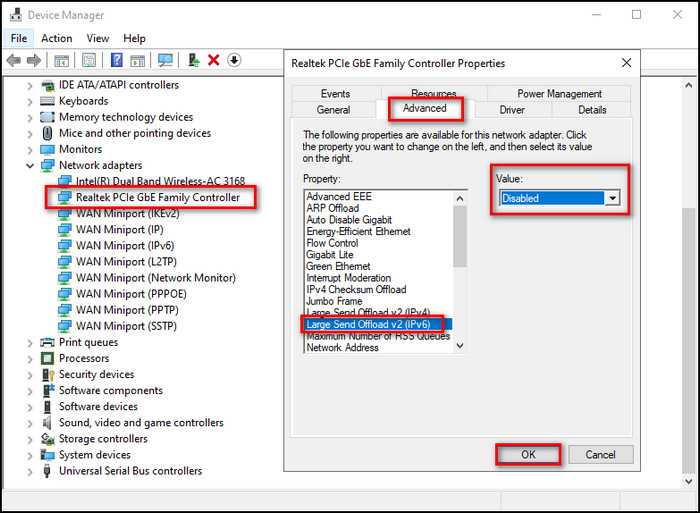Screen dimensions: 700x513
Task: Click the Property list scroll down arrow
Action: 460,346
